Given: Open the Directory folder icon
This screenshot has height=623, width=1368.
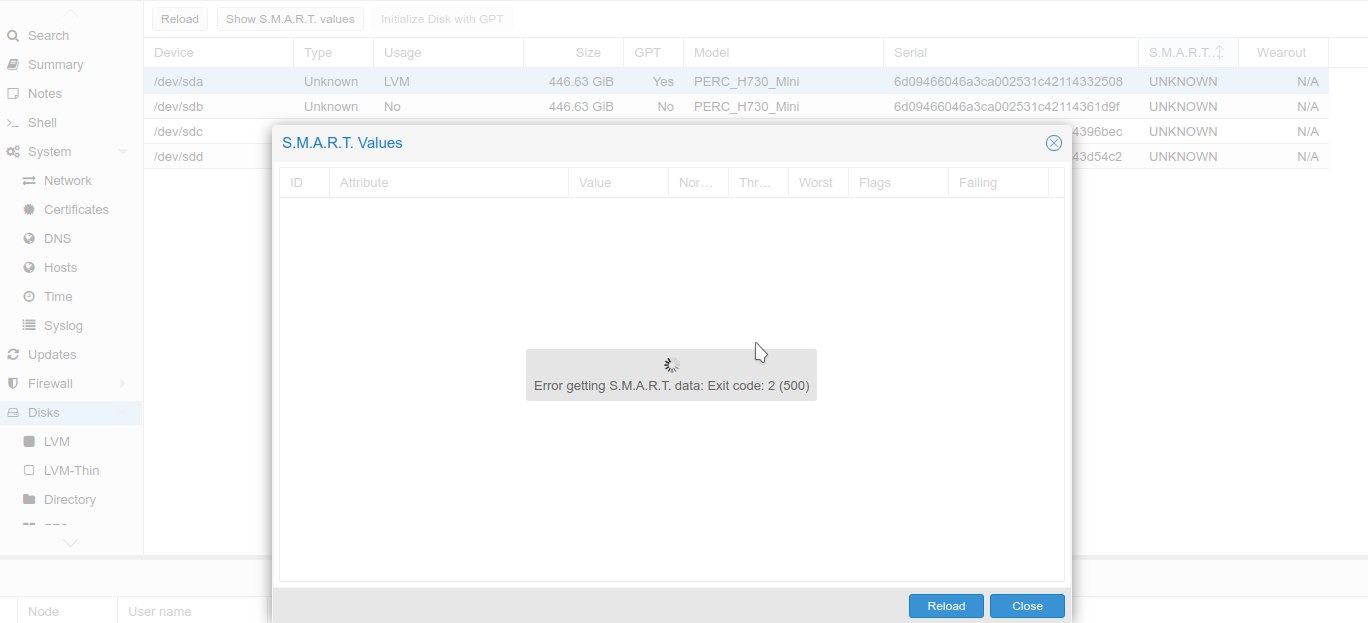Looking at the screenshot, I should (29, 500).
